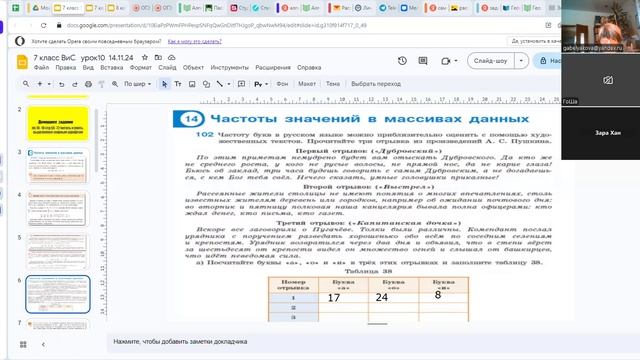Expand the line type dropdown arrow
The height and width of the screenshot is (360, 640).
[229, 84]
